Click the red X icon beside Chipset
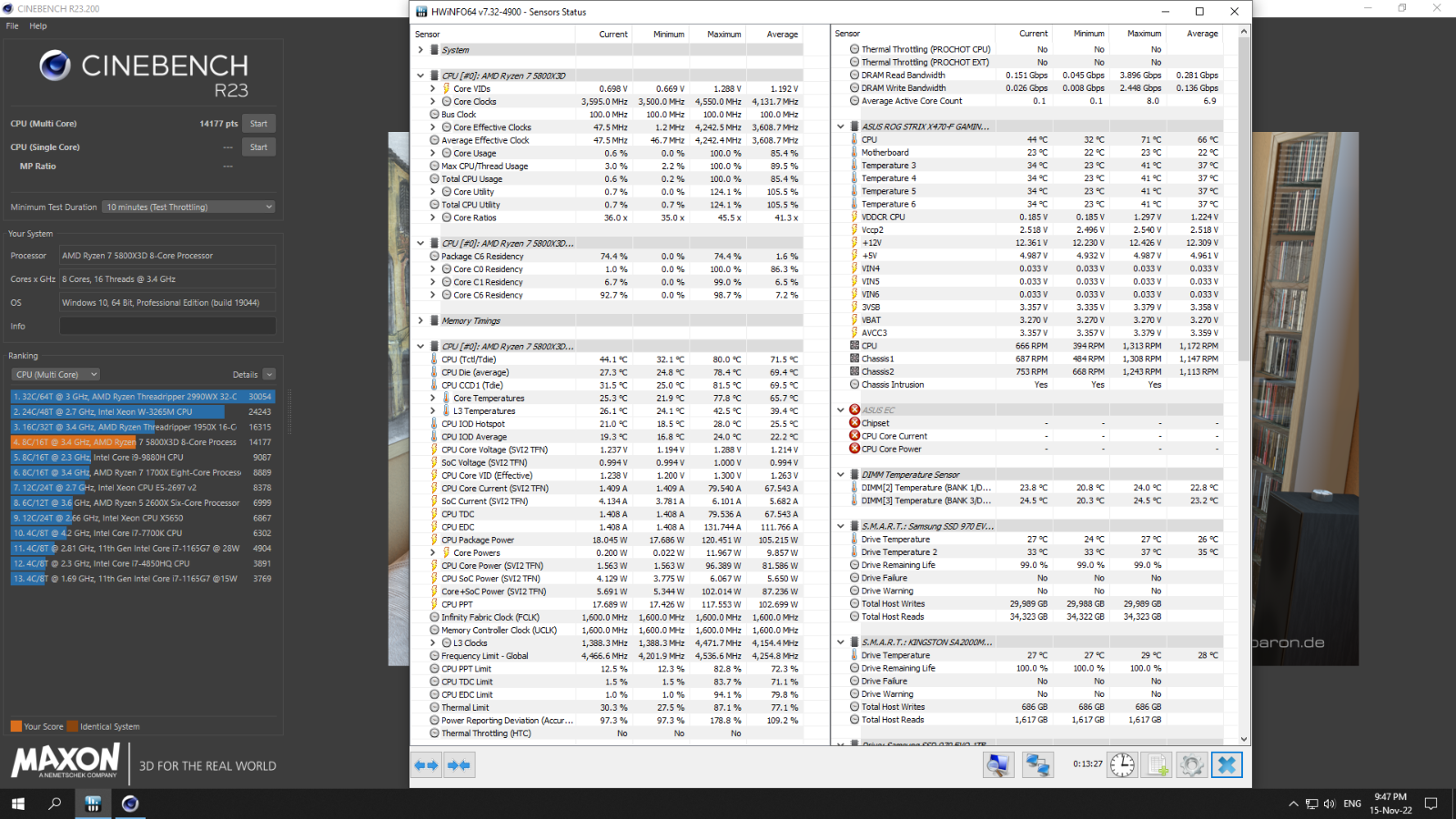 [x=854, y=423]
